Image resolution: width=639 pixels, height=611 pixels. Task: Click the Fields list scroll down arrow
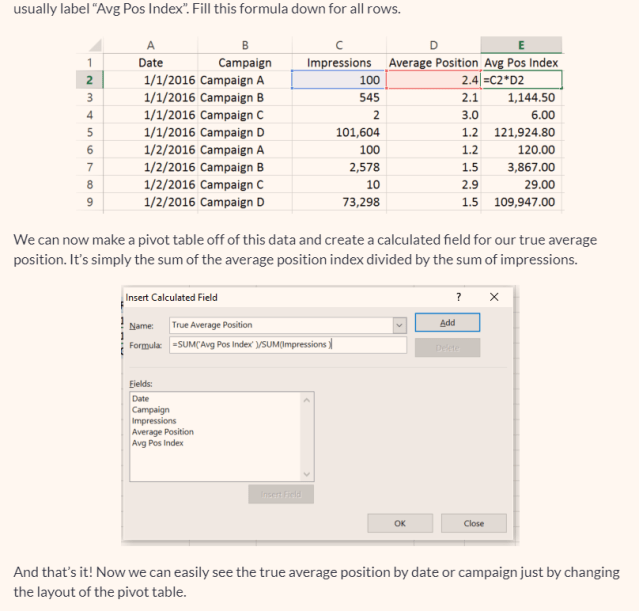pos(307,474)
